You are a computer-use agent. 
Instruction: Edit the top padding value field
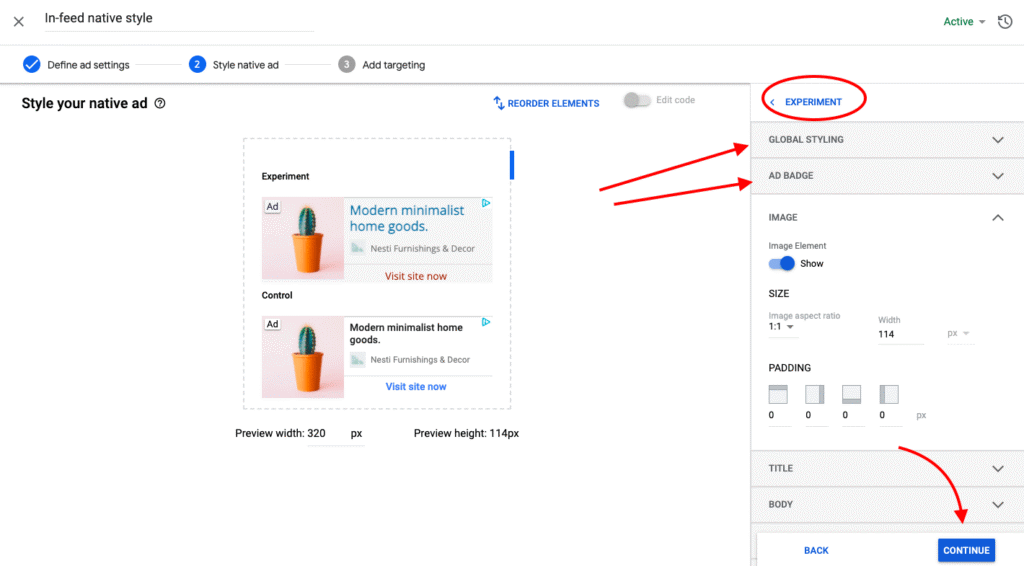click(x=779, y=415)
